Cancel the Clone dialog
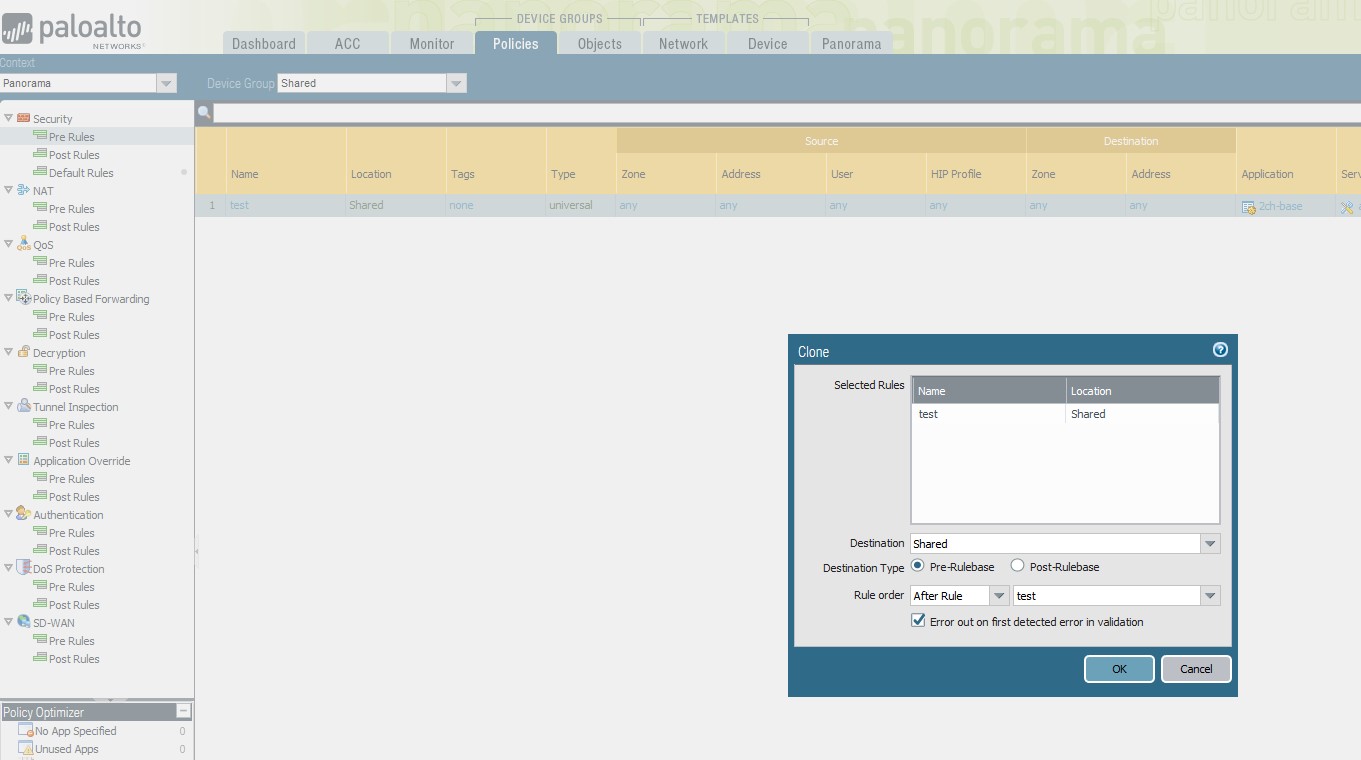 [x=1196, y=668]
